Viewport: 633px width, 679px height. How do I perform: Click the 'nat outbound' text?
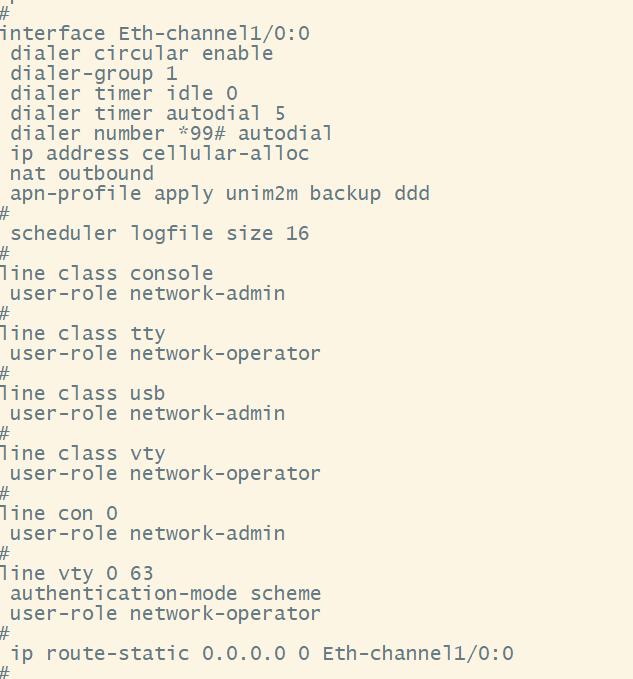coord(82,174)
